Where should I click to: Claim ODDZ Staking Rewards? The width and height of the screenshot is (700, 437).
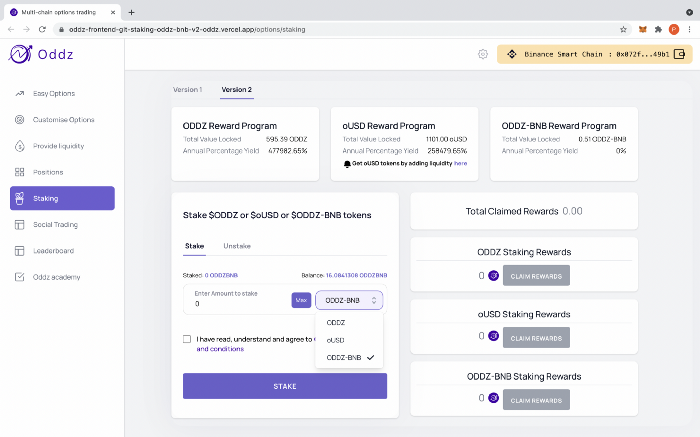click(536, 276)
